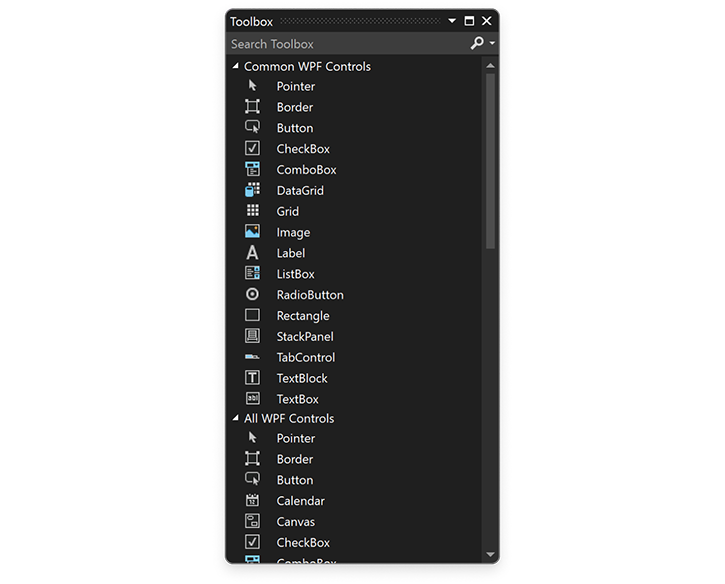Click the search magnifier icon
The height and width of the screenshot is (584, 725).
click(477, 43)
